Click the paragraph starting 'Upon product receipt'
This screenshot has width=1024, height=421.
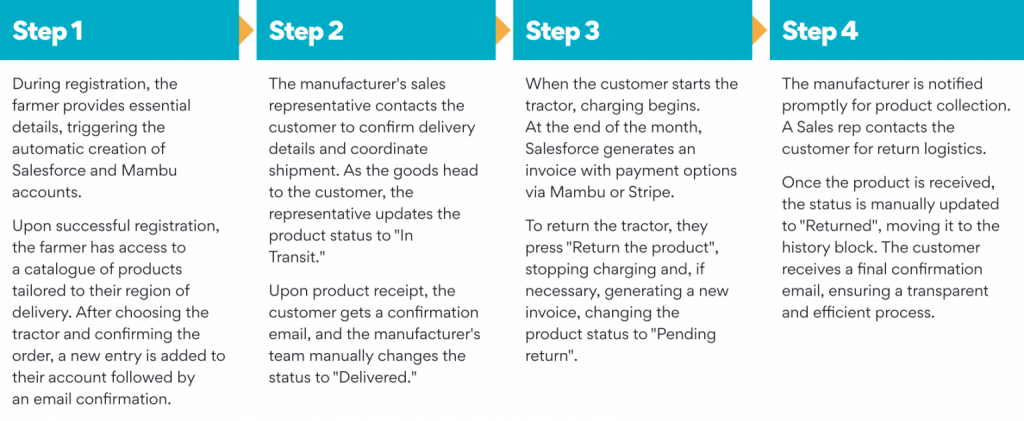tap(374, 334)
